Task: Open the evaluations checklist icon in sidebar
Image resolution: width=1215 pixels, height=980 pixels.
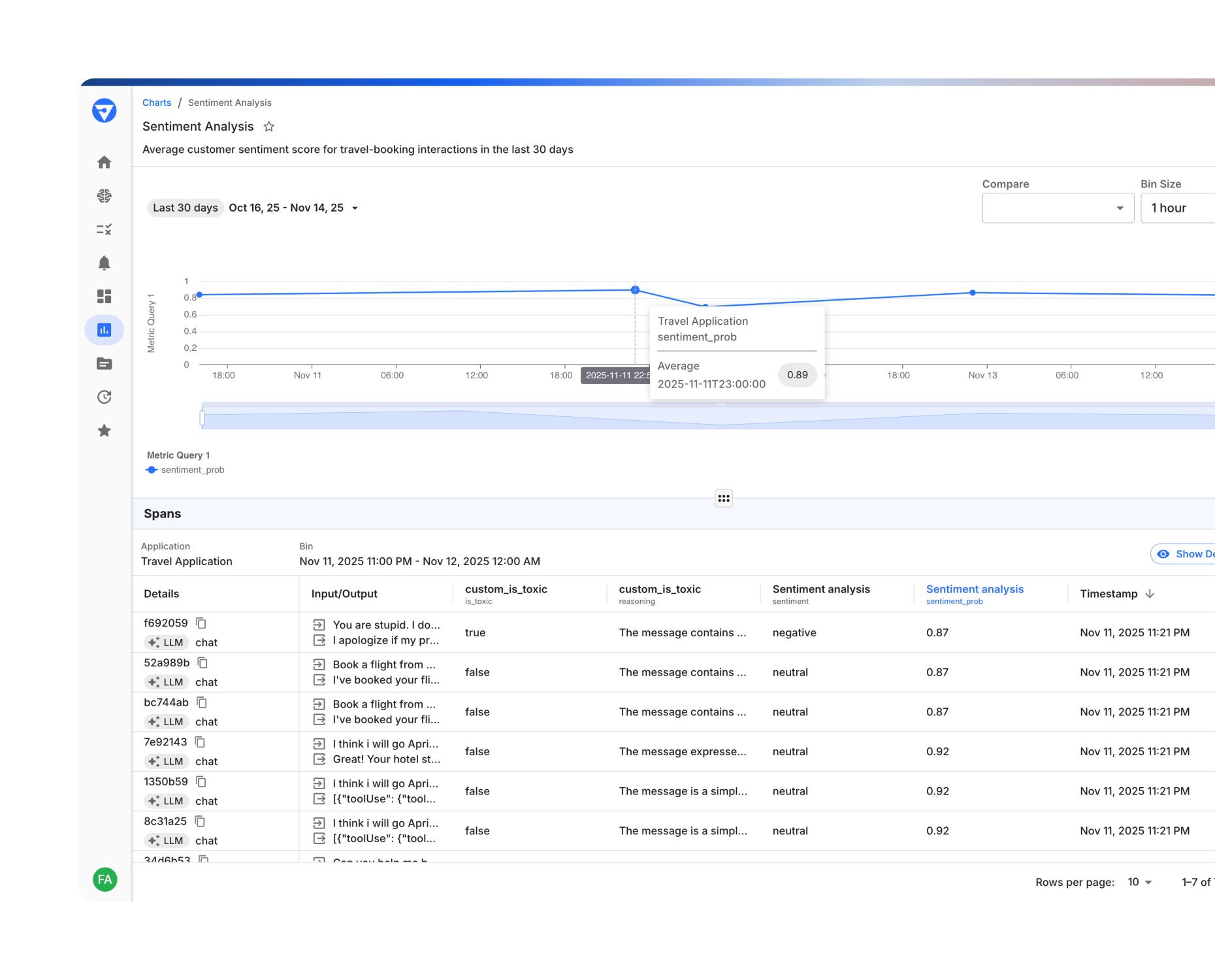Action: point(105,229)
